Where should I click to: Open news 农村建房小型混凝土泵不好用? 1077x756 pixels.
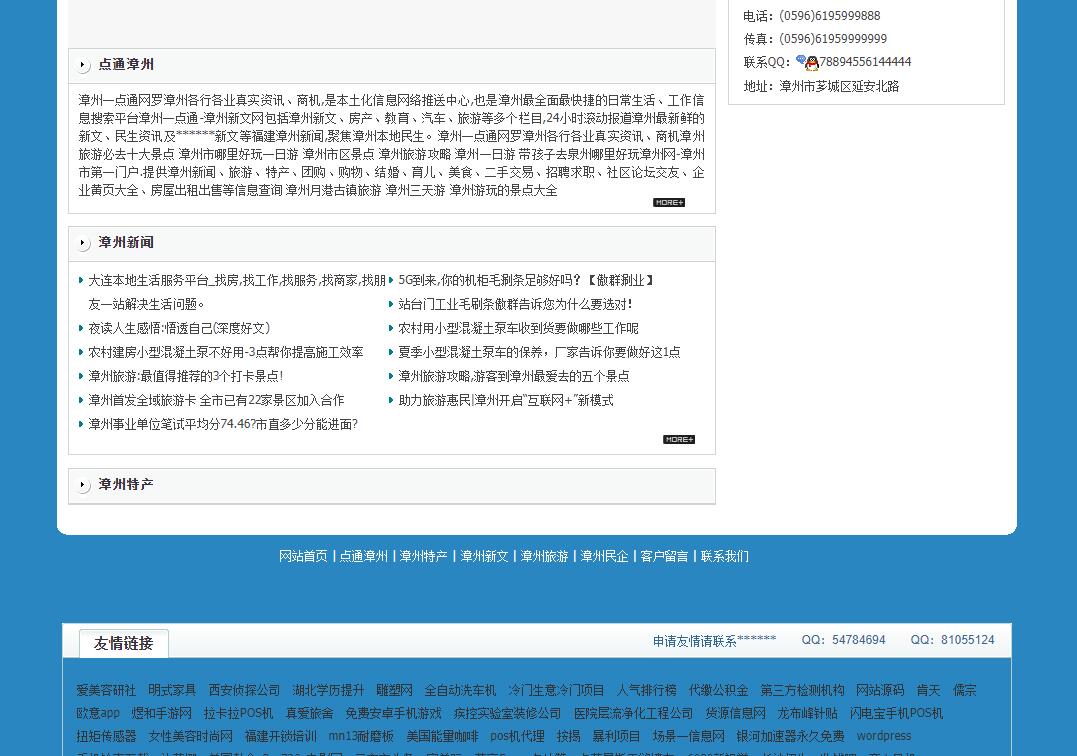tap(225, 352)
